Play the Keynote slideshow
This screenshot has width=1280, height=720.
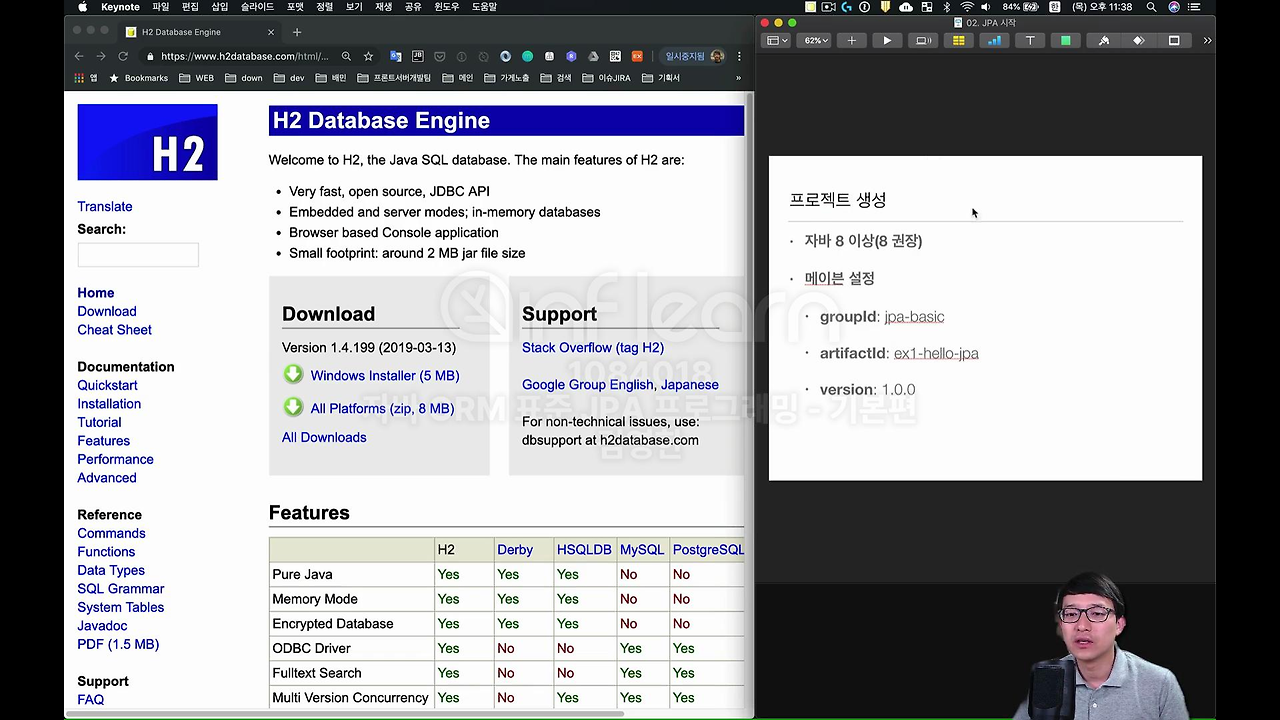[887, 41]
